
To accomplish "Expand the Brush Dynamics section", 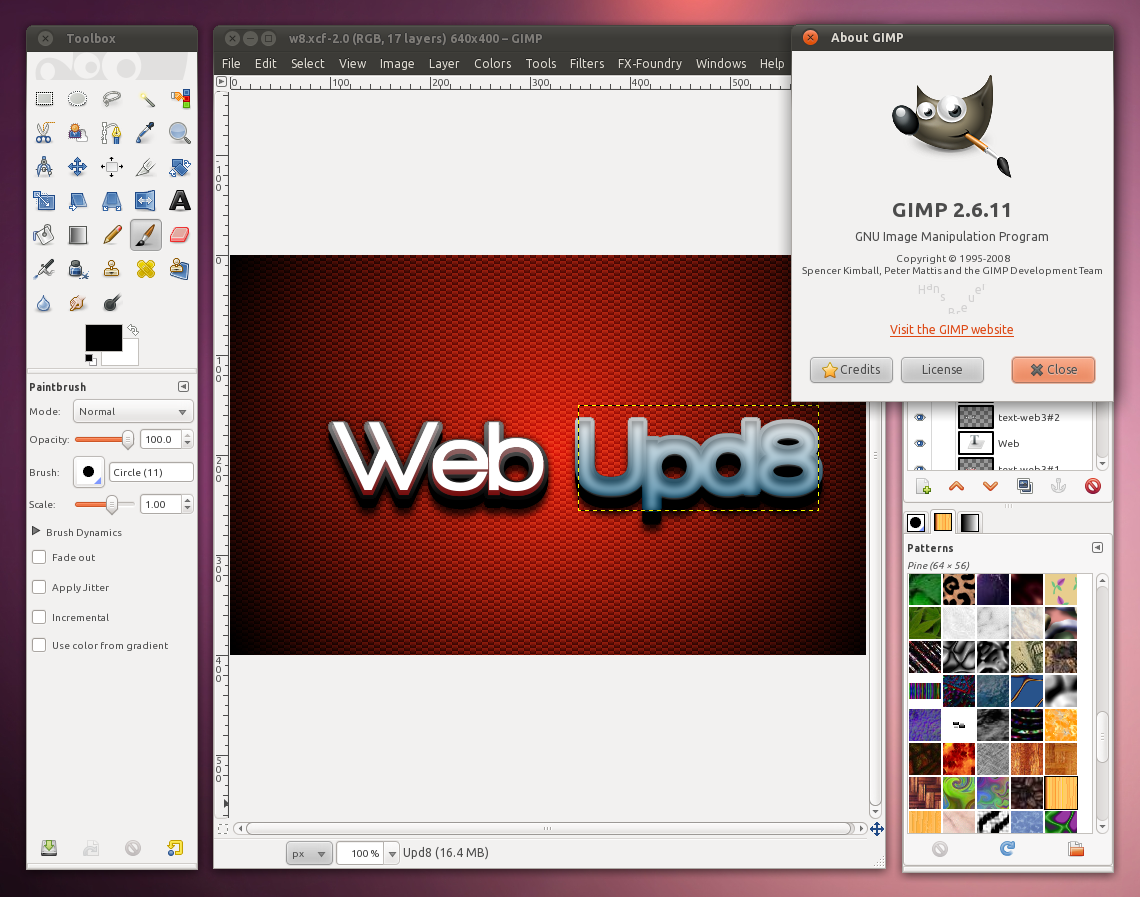I will click(x=36, y=531).
